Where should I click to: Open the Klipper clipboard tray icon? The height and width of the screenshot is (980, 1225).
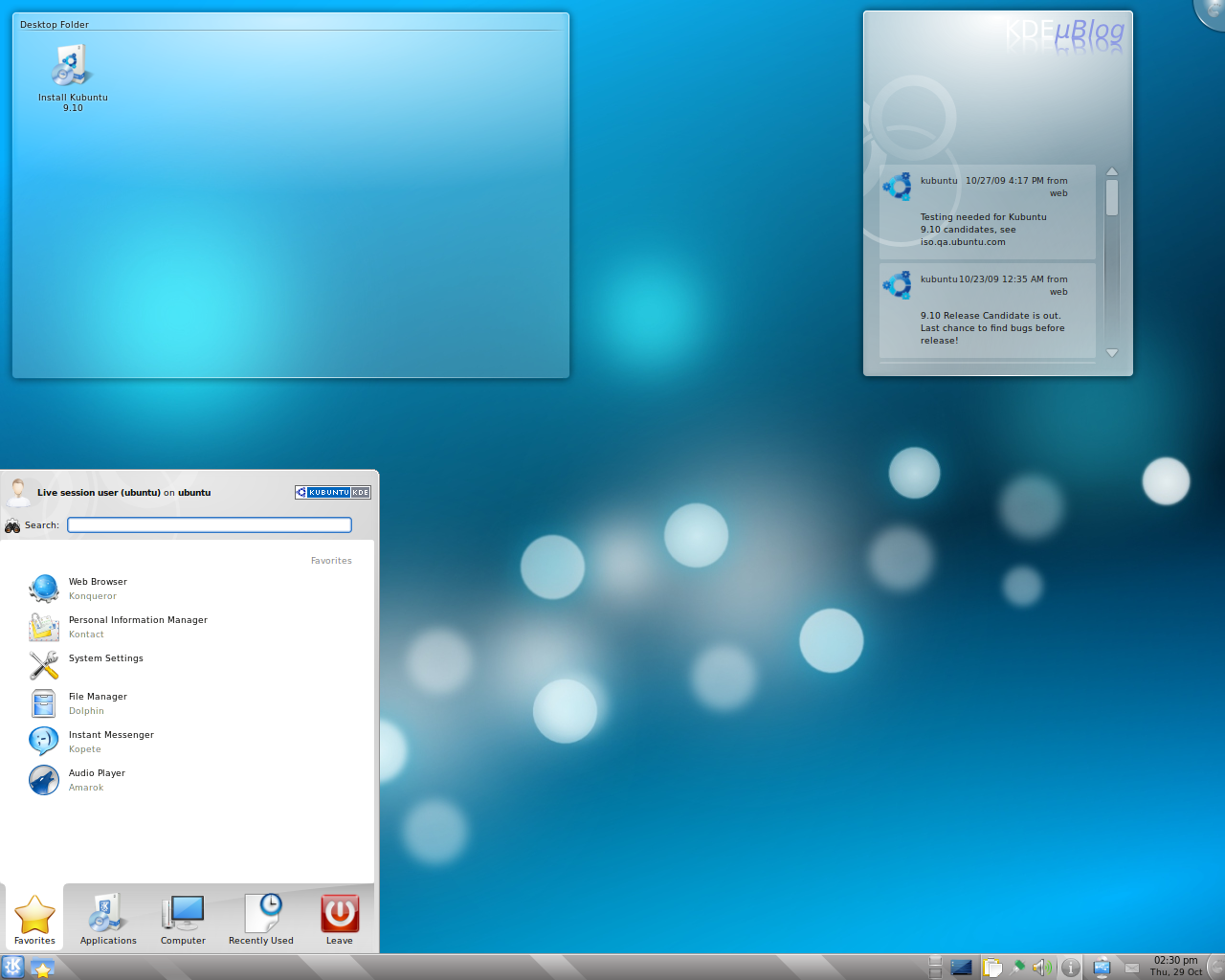[992, 968]
